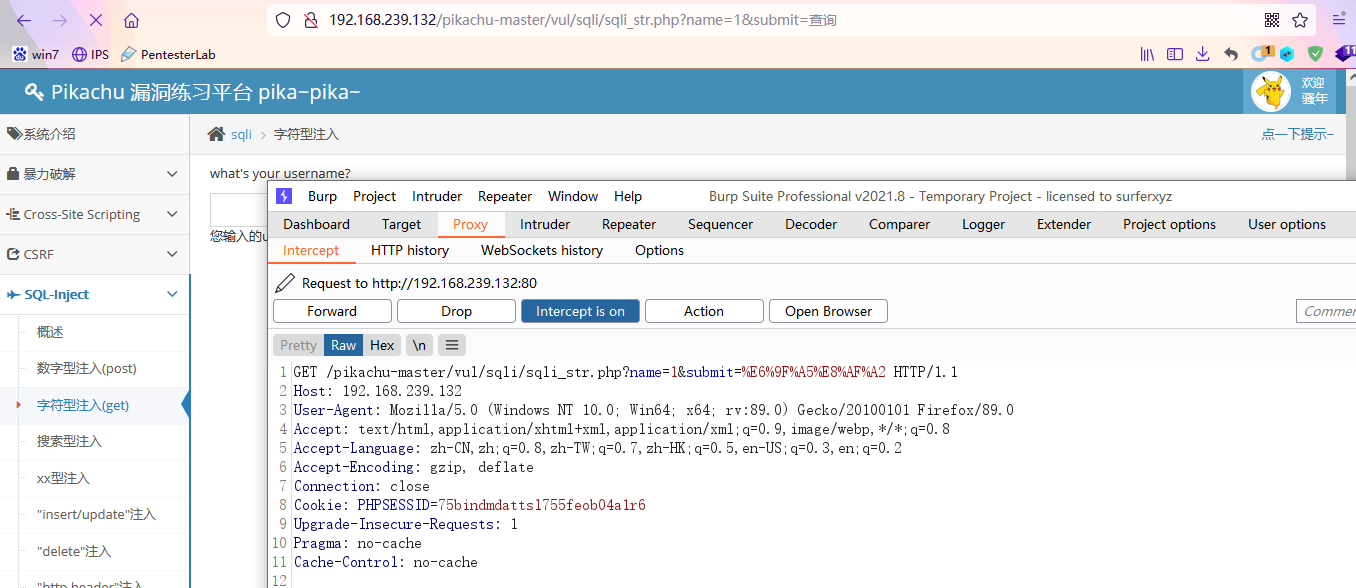Viewport: 1356px width, 588px height.
Task: Click the blue hexagon extension icon
Action: (1287, 54)
